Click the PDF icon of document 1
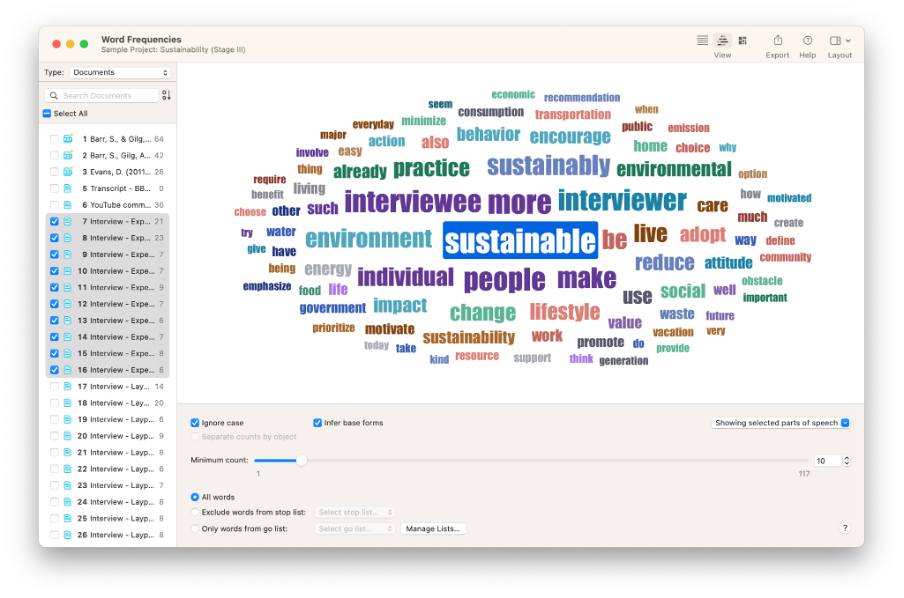This screenshot has height=598, width=904. 68,139
